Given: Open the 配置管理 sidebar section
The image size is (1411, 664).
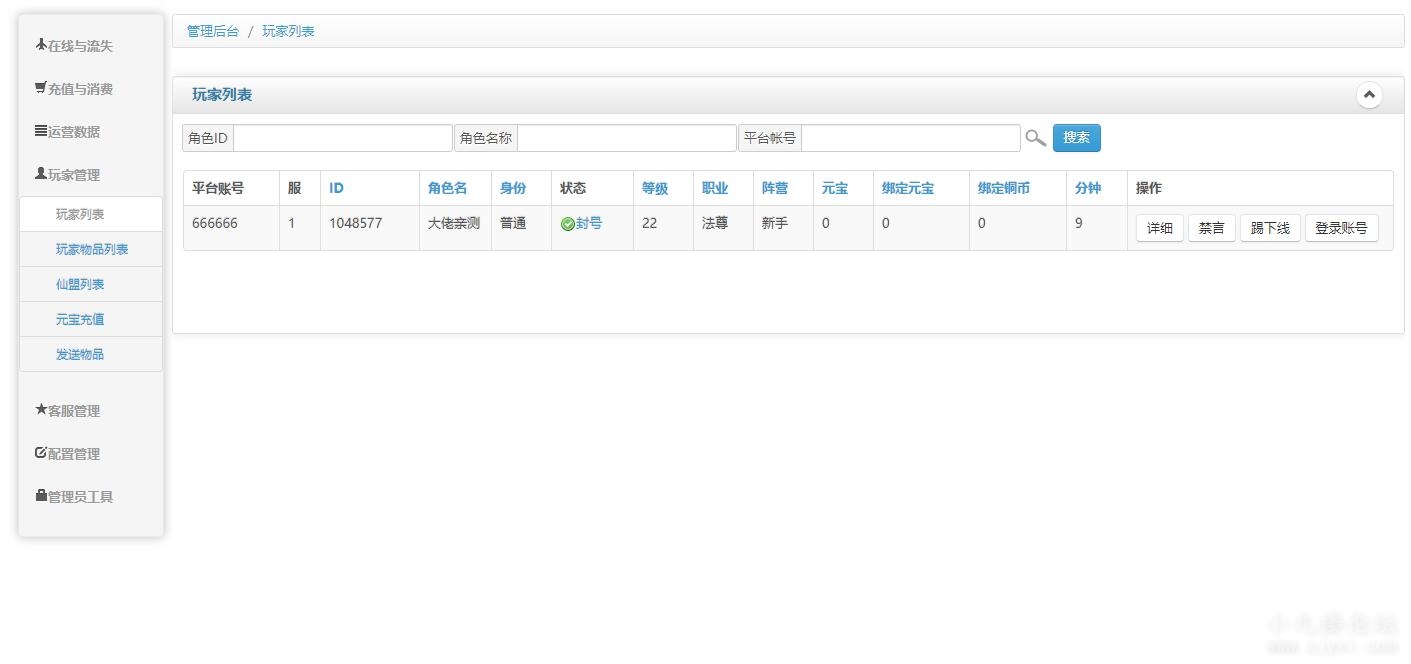Looking at the screenshot, I should [x=68, y=454].
